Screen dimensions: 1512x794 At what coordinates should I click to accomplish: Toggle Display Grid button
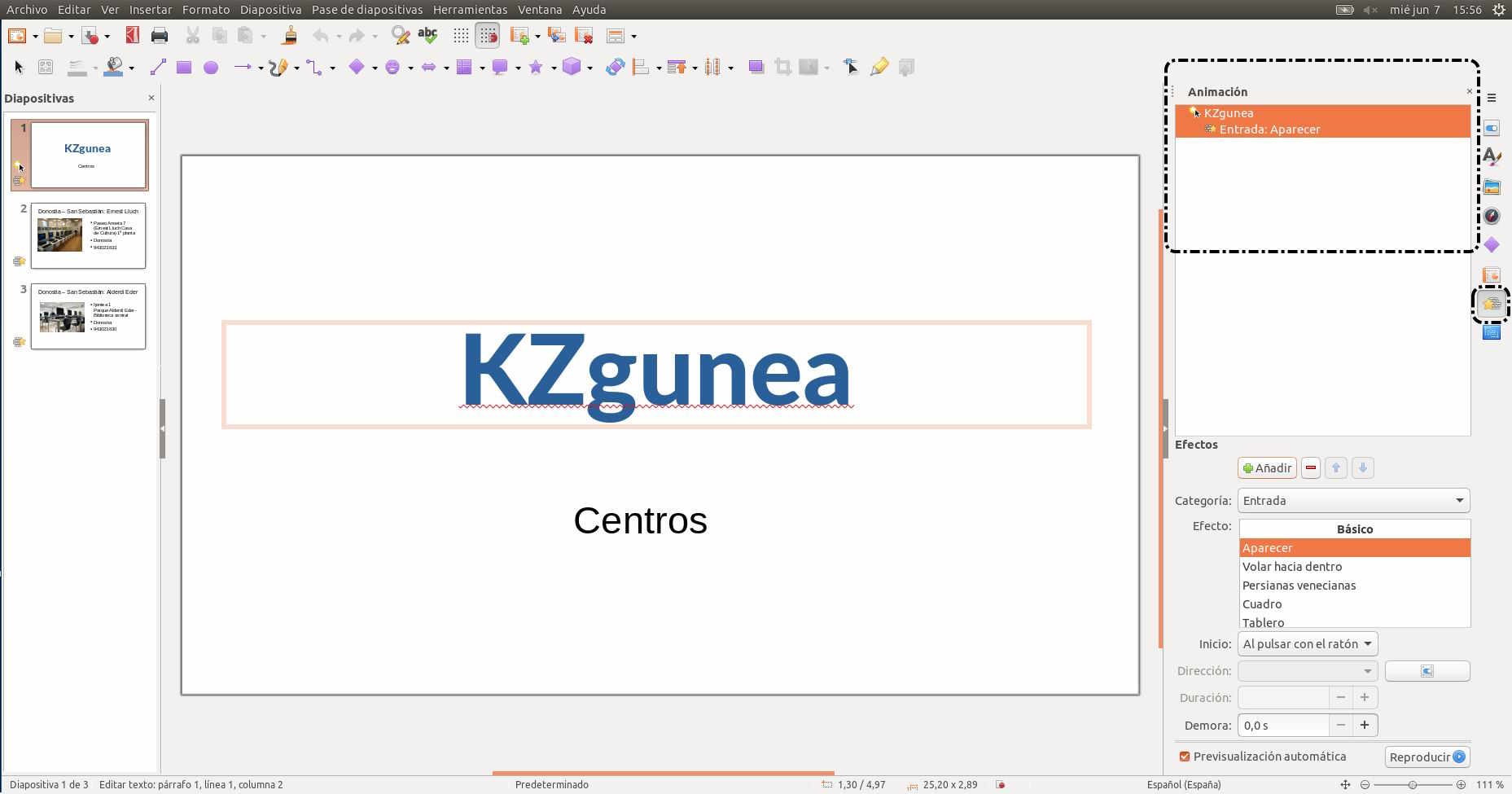(x=461, y=35)
